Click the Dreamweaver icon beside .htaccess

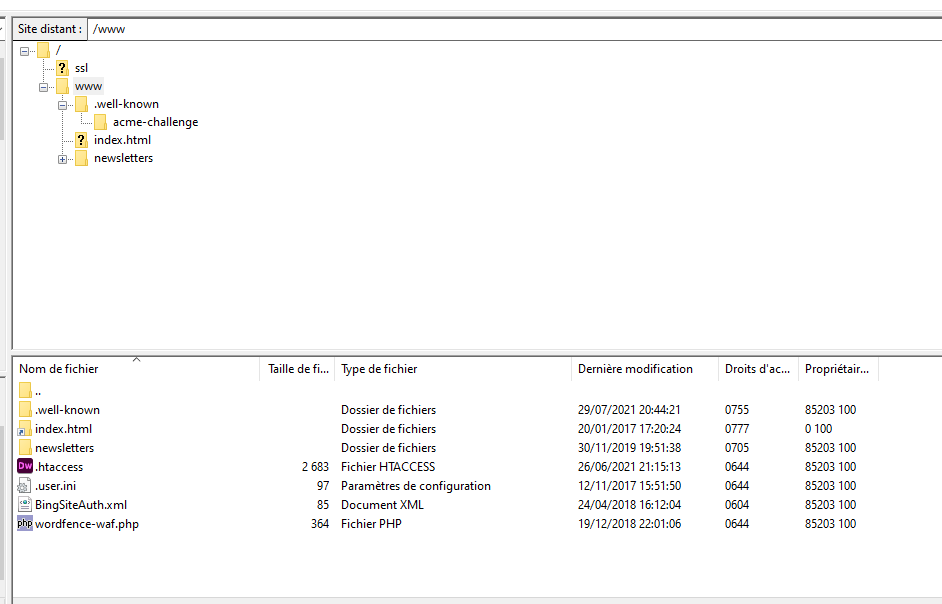click(x=25, y=466)
